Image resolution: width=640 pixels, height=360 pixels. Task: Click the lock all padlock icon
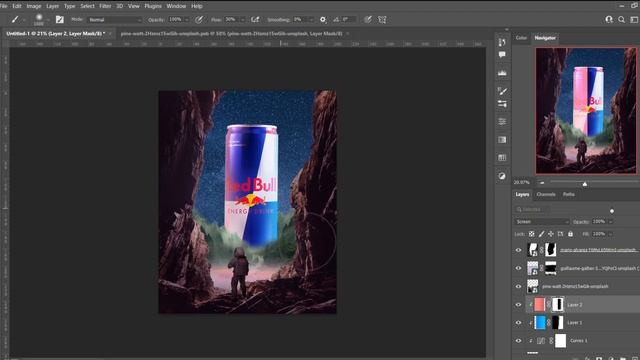pyautogui.click(x=570, y=234)
